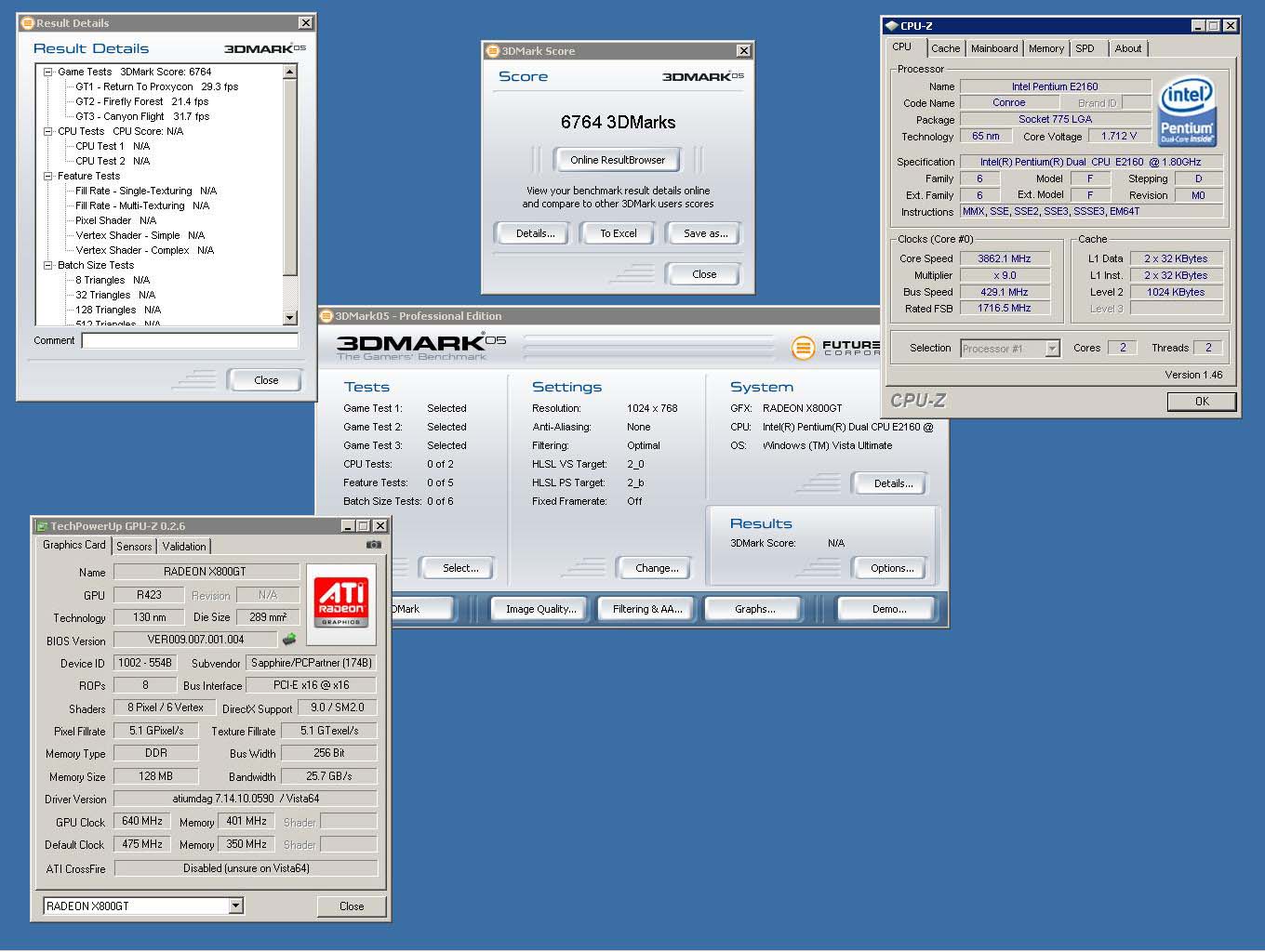
Task: Minimize the CPU-Z window
Action: click(1197, 26)
